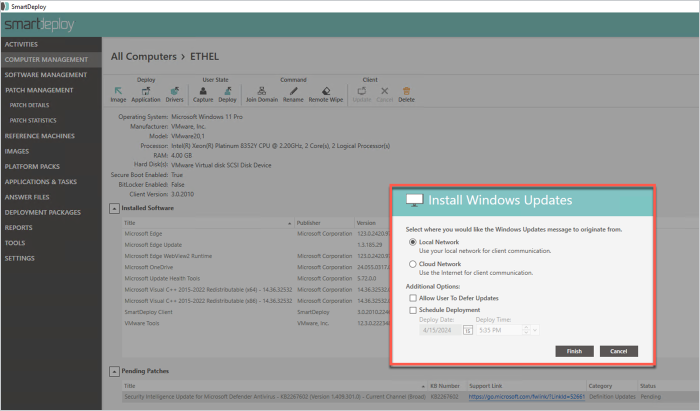Collapse the Pending Patches section
The height and width of the screenshot is (411, 700).
(114, 371)
